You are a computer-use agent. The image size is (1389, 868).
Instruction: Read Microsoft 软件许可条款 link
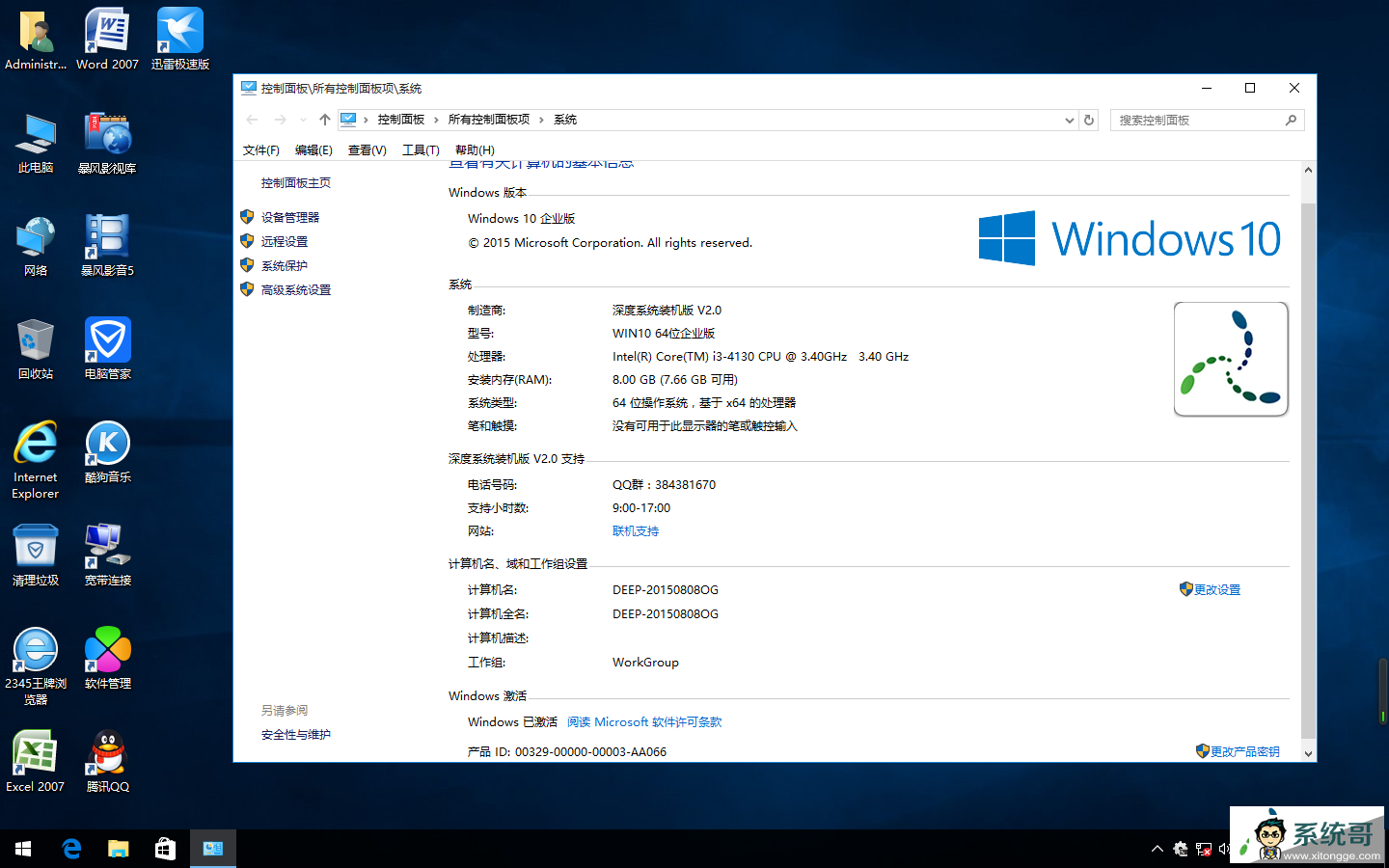644,722
